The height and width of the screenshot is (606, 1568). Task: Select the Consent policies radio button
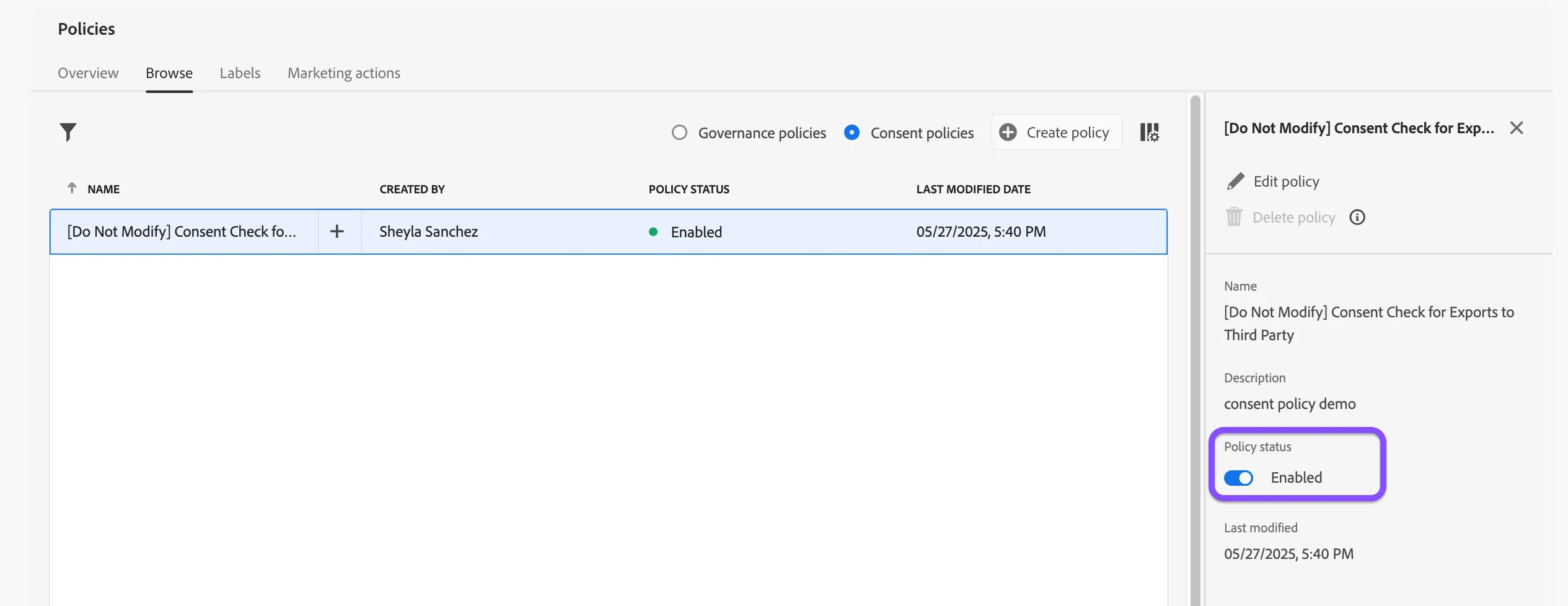[852, 133]
